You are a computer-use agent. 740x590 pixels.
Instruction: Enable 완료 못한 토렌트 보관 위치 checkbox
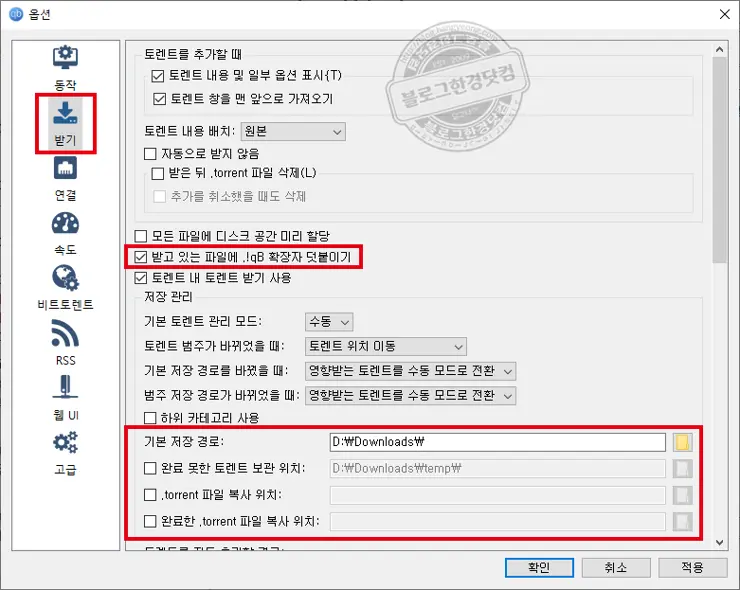(150, 468)
